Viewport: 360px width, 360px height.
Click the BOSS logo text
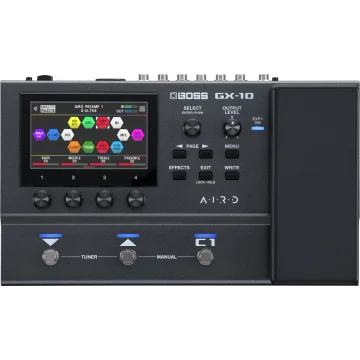coord(189,96)
